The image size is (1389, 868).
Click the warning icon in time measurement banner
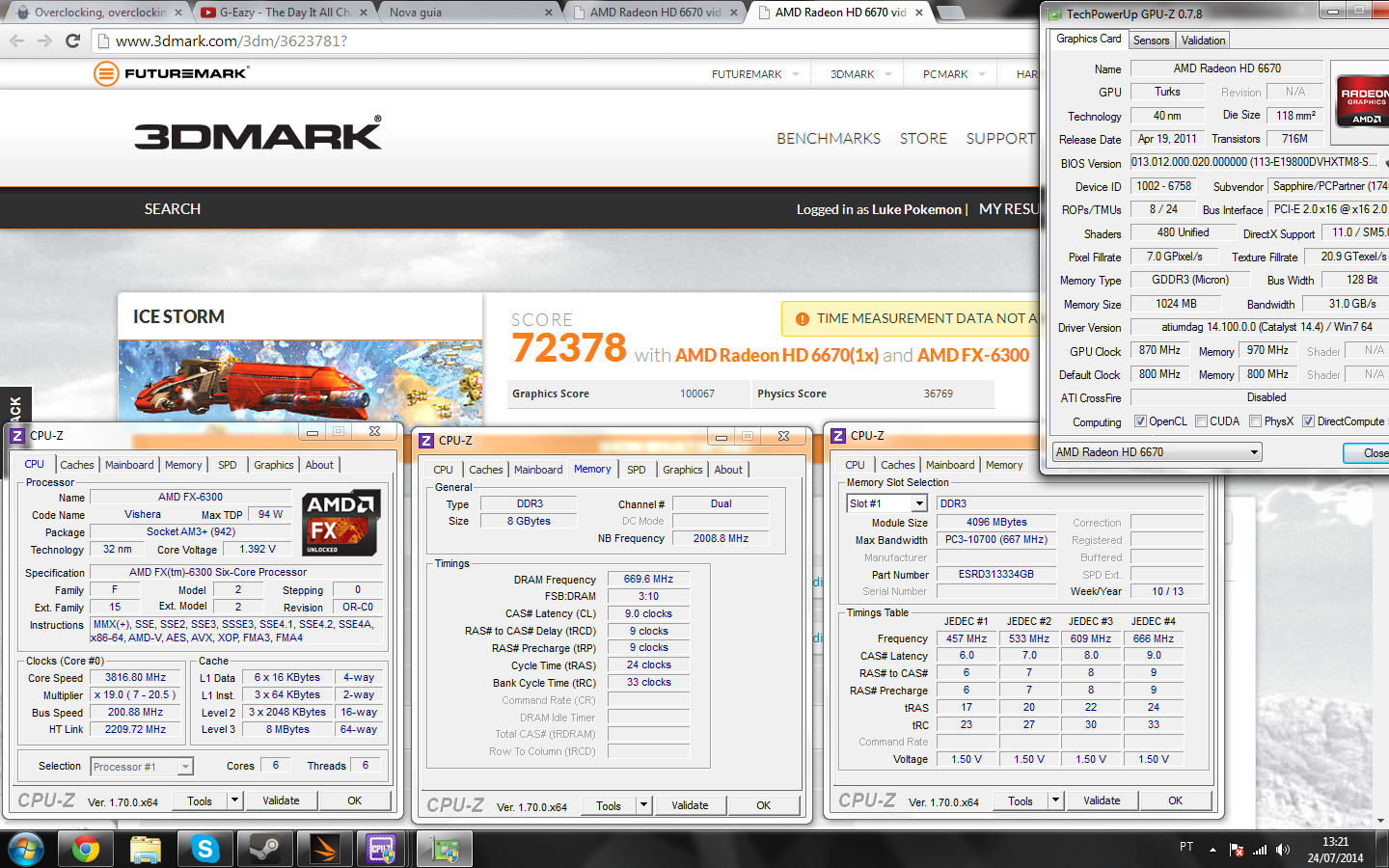(802, 318)
